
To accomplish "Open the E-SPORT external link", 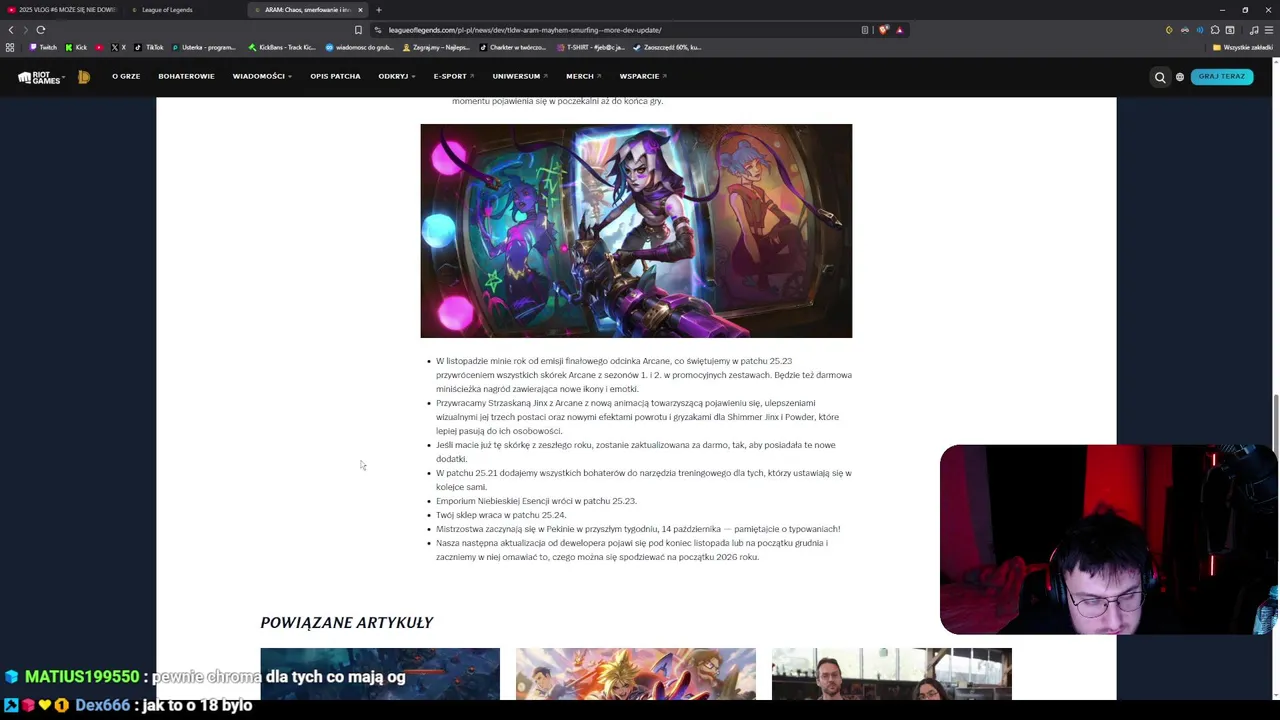I will [454, 76].
